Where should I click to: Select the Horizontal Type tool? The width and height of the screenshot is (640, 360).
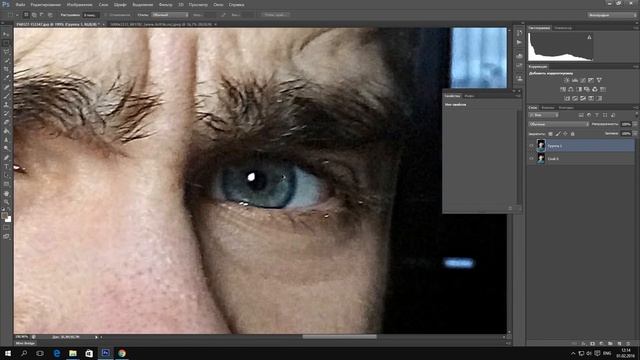point(6,166)
